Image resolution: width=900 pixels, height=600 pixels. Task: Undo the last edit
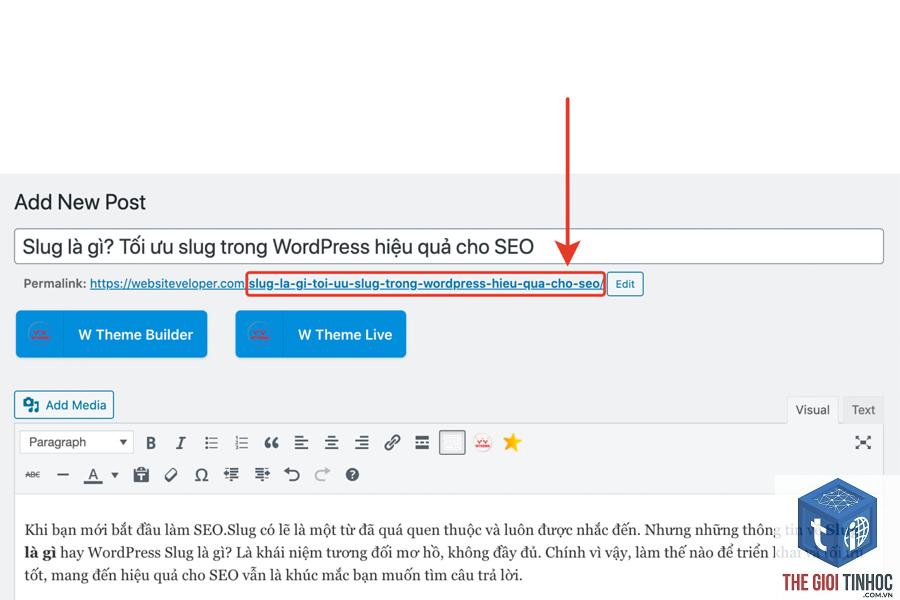point(292,475)
